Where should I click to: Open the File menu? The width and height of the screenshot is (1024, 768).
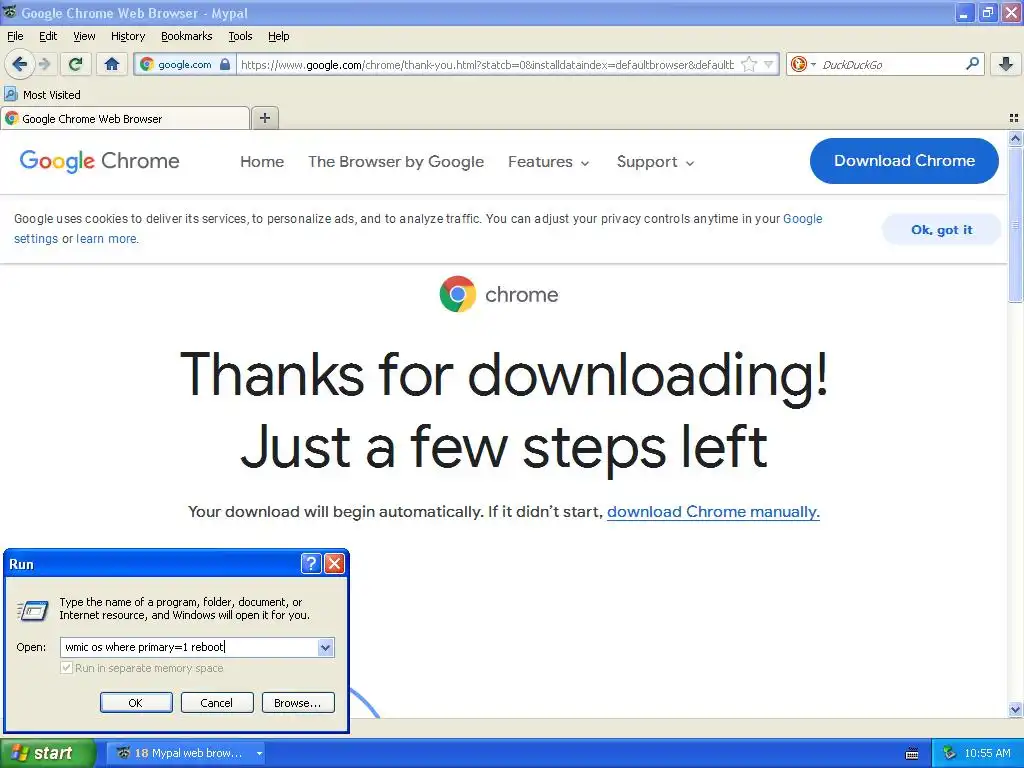[x=15, y=36]
